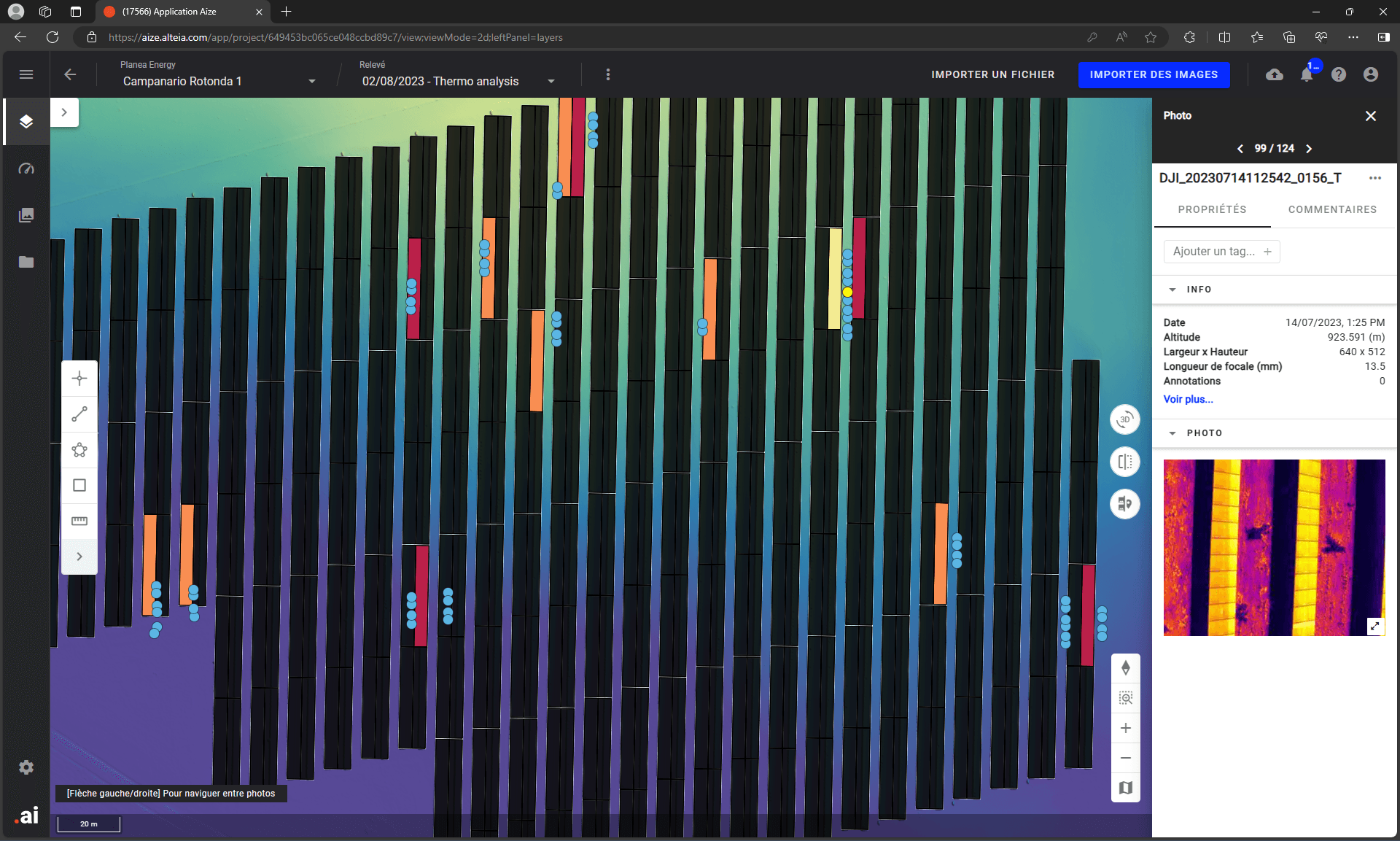1400x841 pixels.
Task: Select the line measurement tool
Action: point(79,414)
